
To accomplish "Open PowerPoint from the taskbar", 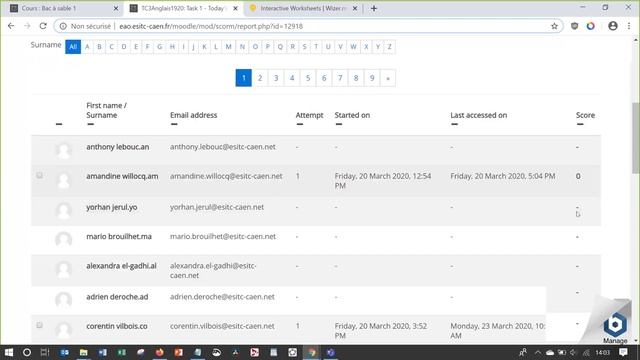I will (x=178, y=352).
